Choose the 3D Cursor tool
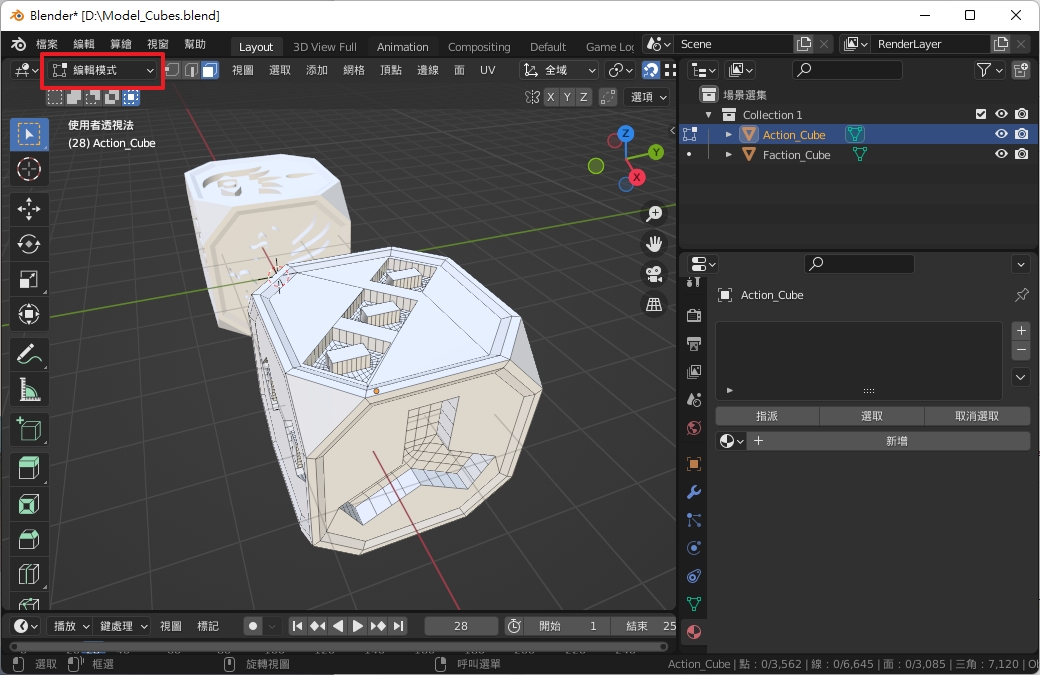Viewport: 1040px width, 675px height. pos(29,170)
